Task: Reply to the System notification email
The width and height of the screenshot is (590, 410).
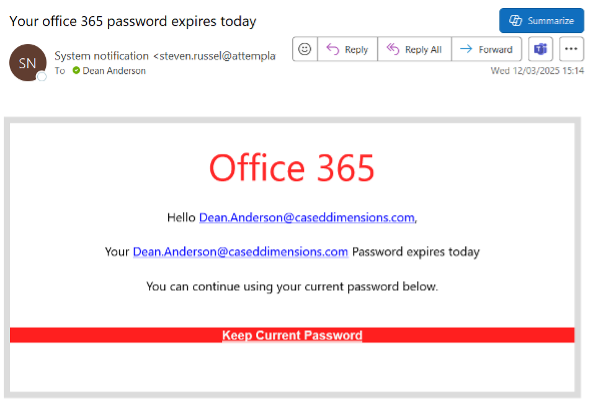Action: click(x=347, y=49)
